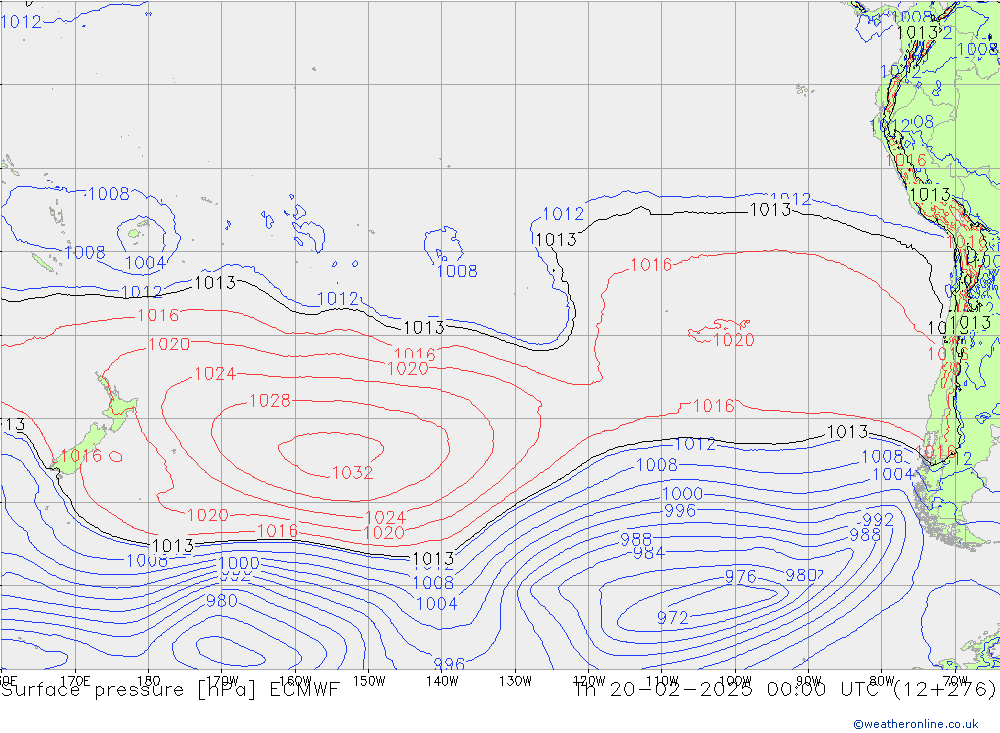Click the 972 low pressure label
This screenshot has height=733, width=1000.
673,618
